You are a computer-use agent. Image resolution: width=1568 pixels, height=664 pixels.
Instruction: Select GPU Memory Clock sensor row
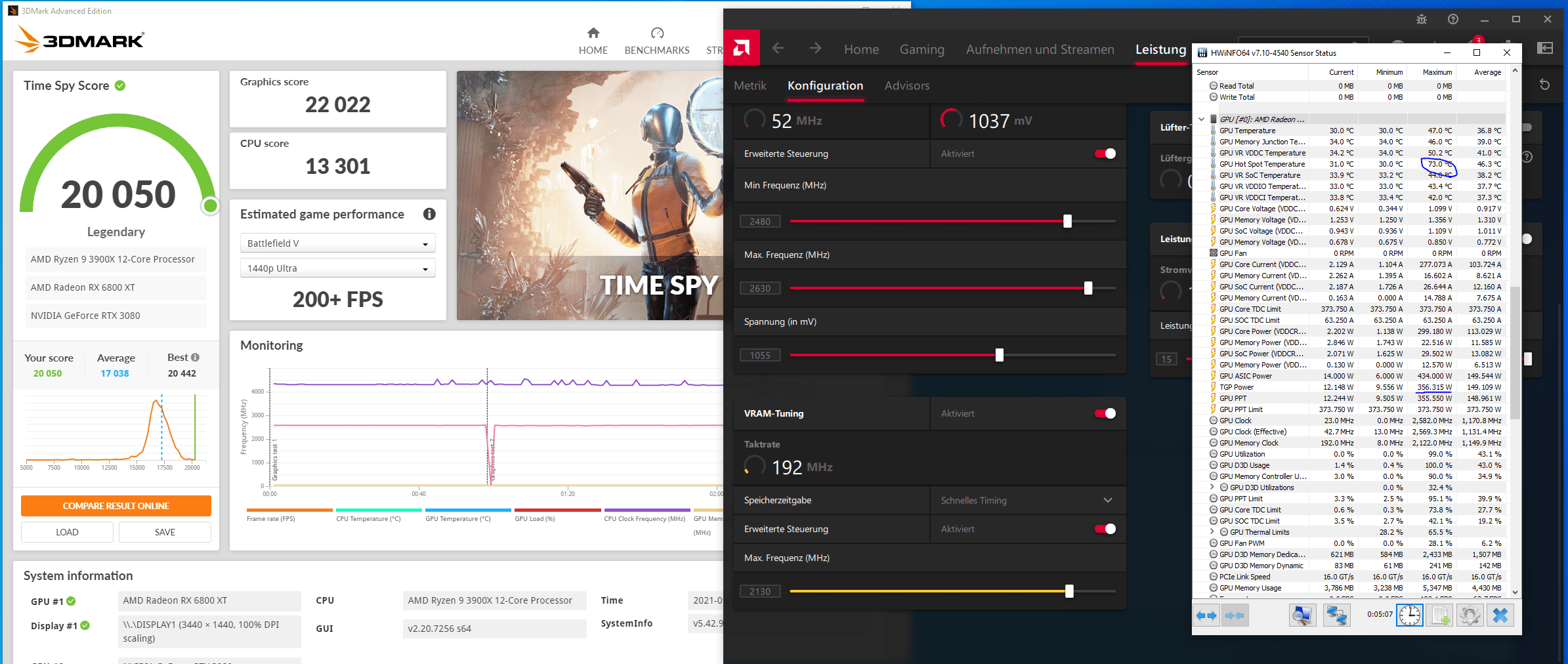1350,443
